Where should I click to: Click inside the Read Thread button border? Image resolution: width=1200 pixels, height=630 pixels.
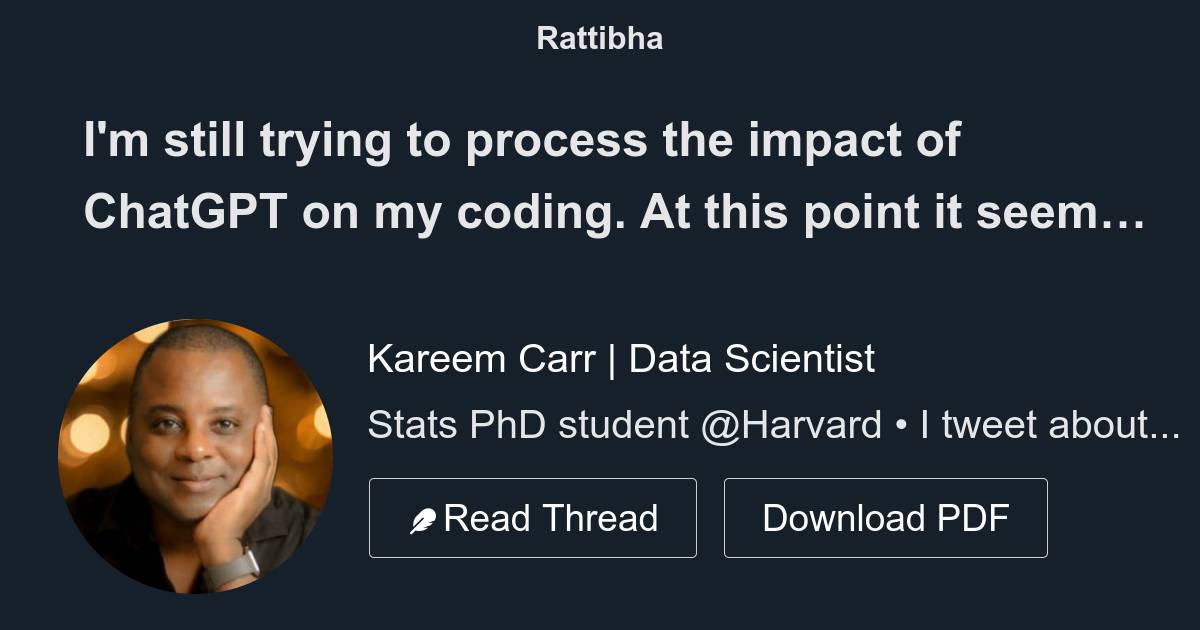tap(533, 517)
